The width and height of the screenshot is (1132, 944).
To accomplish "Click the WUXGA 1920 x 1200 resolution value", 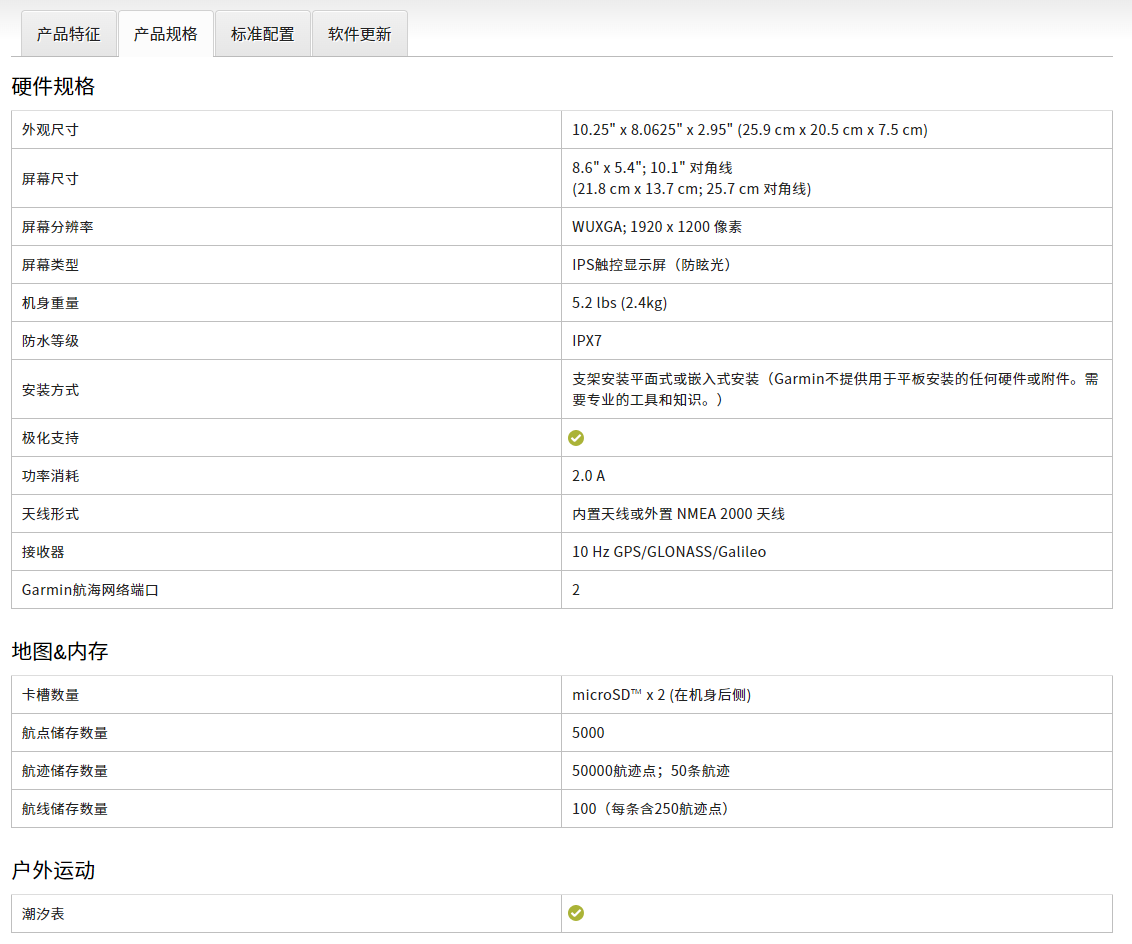I will (657, 227).
